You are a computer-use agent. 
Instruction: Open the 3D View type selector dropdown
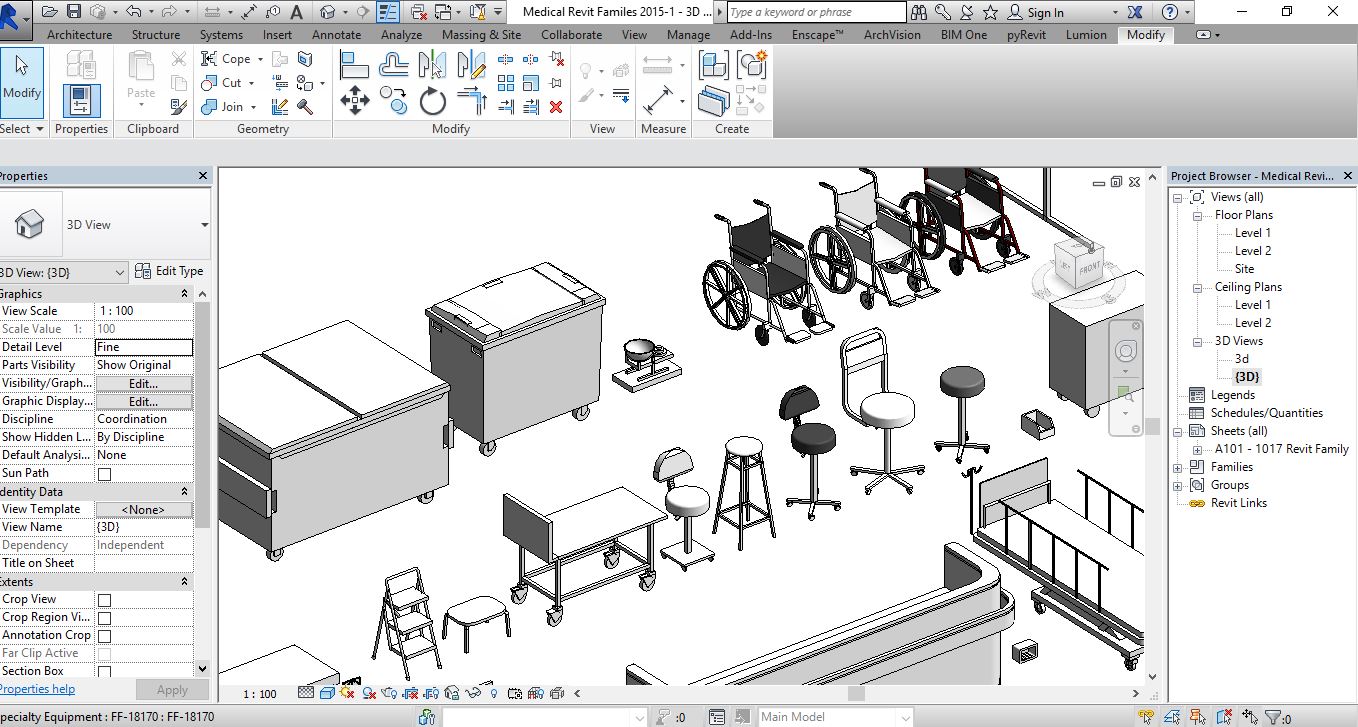(x=204, y=225)
